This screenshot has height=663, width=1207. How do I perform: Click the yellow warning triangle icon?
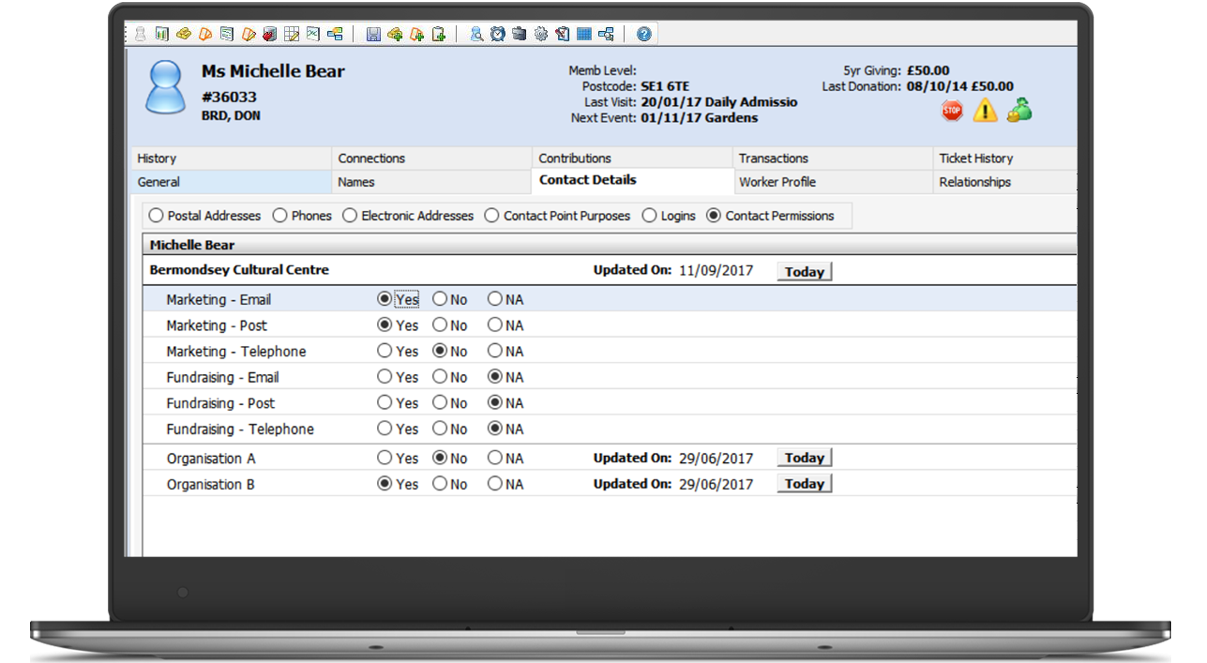985,112
